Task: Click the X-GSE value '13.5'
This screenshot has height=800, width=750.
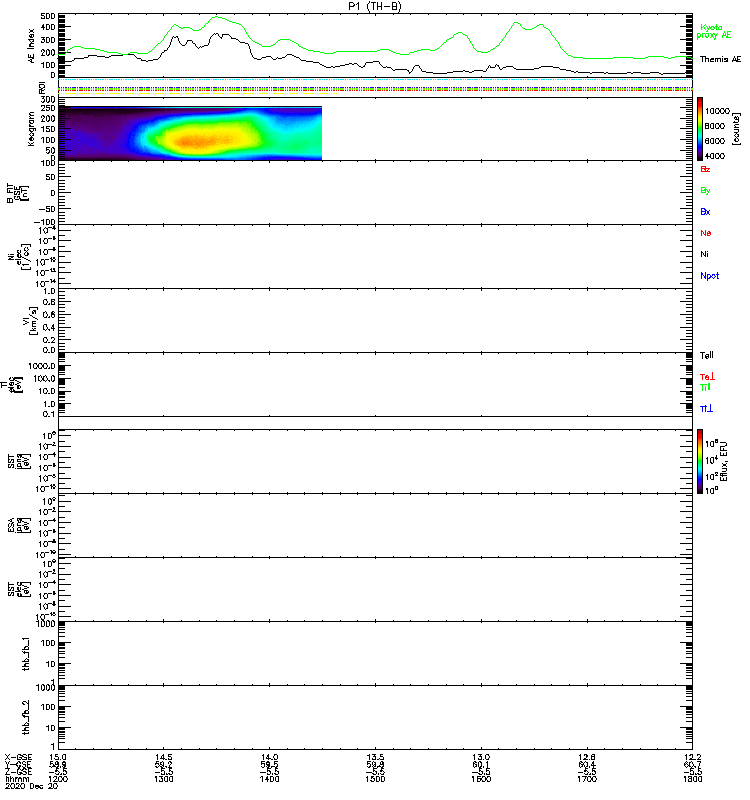Action: pyautogui.click(x=375, y=757)
